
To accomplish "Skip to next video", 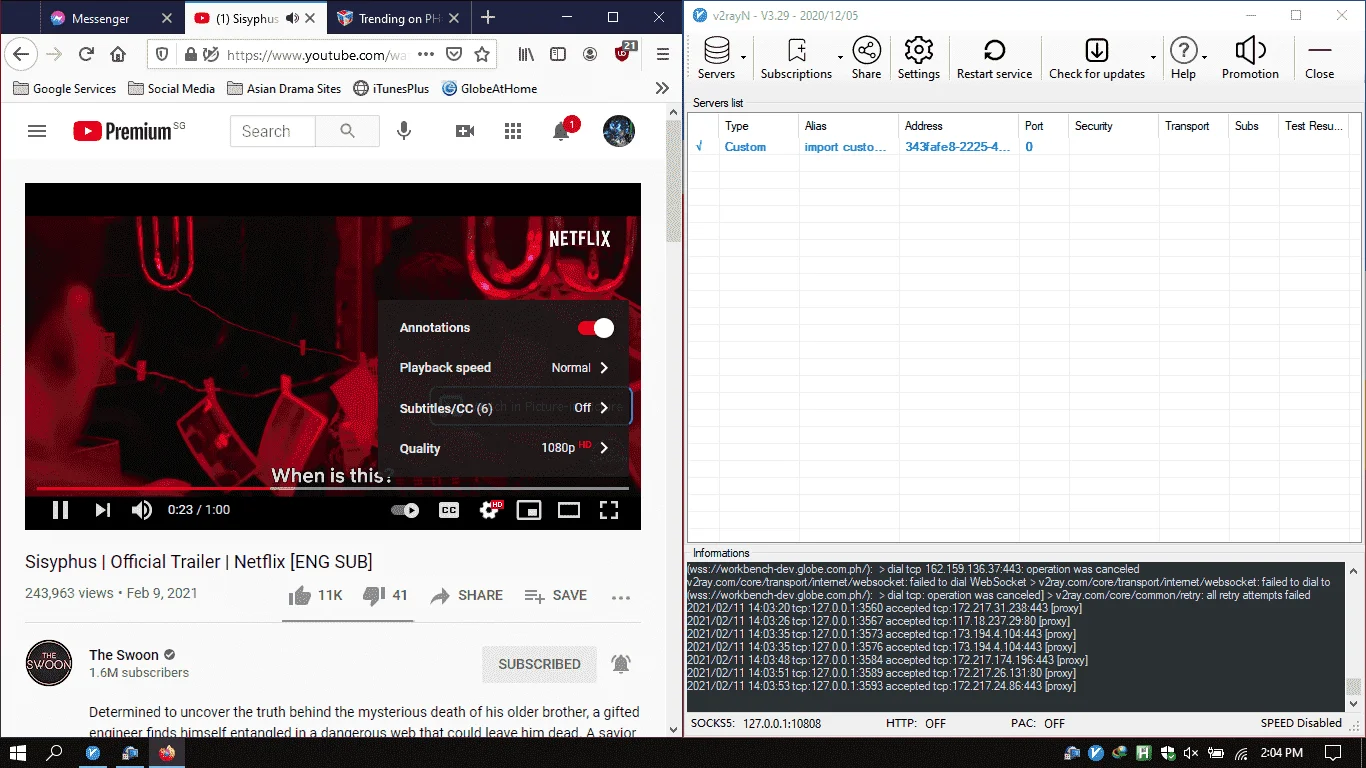I will pyautogui.click(x=102, y=510).
